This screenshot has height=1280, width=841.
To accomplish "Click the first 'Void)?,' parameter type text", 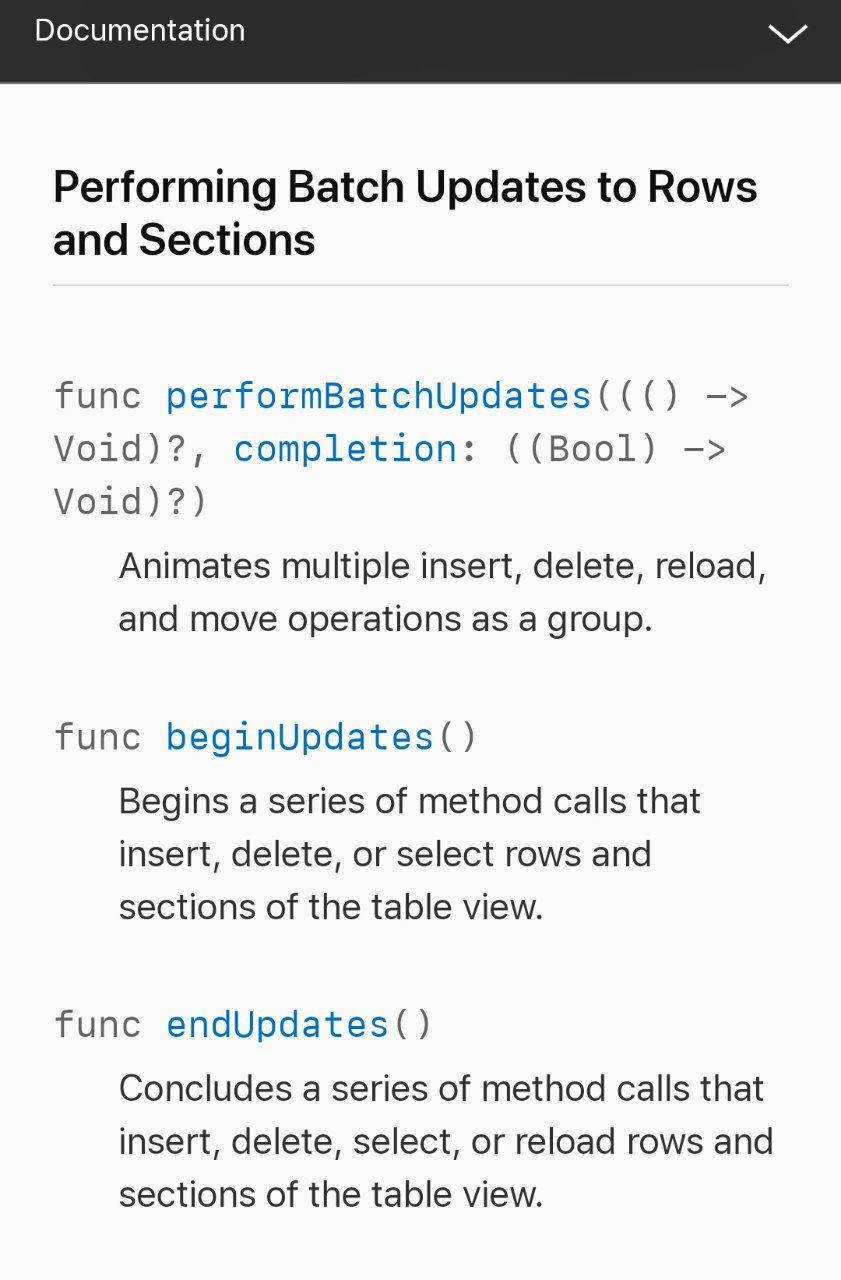I will [131, 448].
